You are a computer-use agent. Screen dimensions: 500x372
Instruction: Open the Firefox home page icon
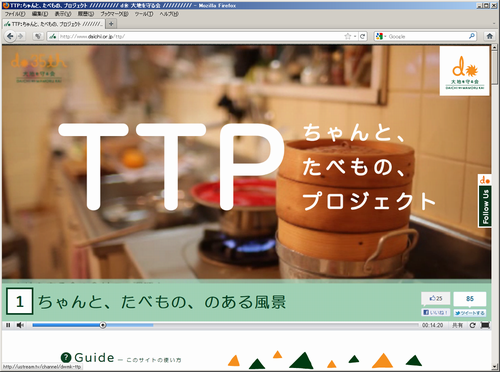(489, 36)
